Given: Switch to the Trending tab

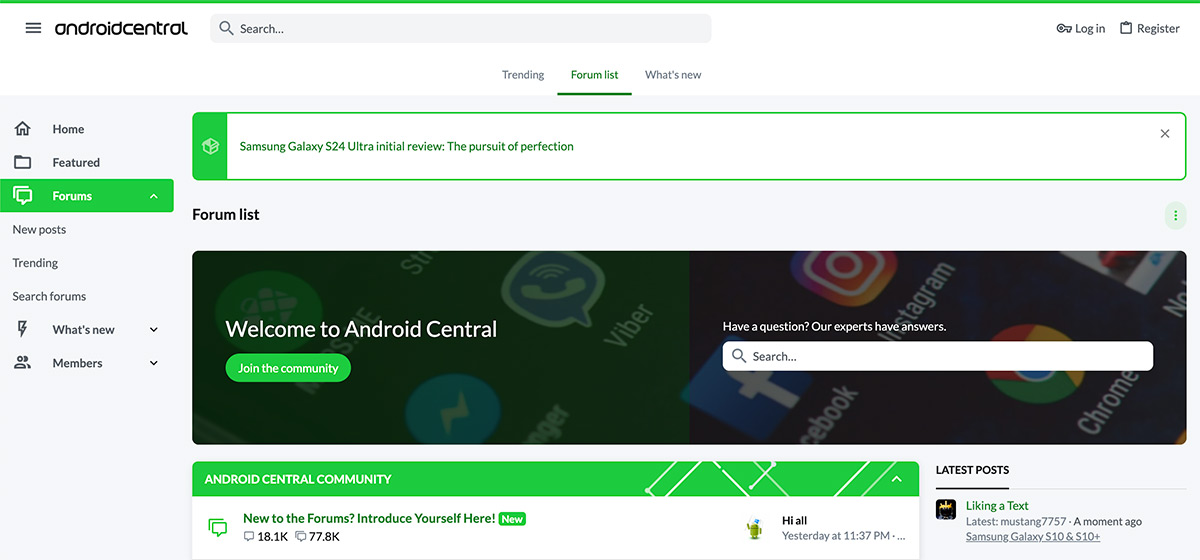Looking at the screenshot, I should tap(523, 75).
